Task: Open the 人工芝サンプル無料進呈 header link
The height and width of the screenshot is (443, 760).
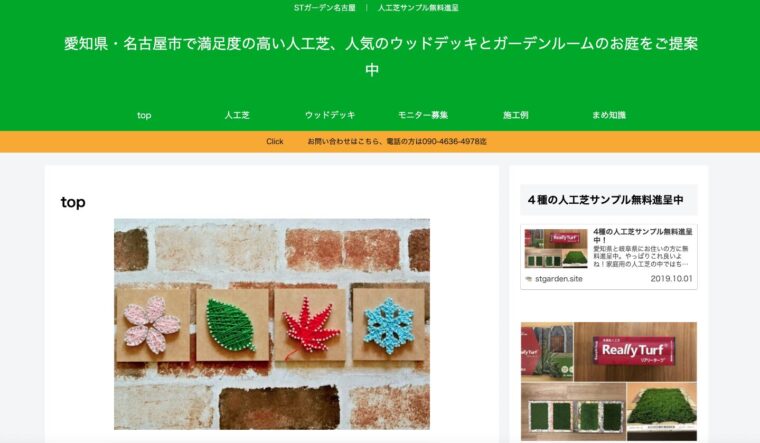Action: pyautogui.click(x=418, y=8)
